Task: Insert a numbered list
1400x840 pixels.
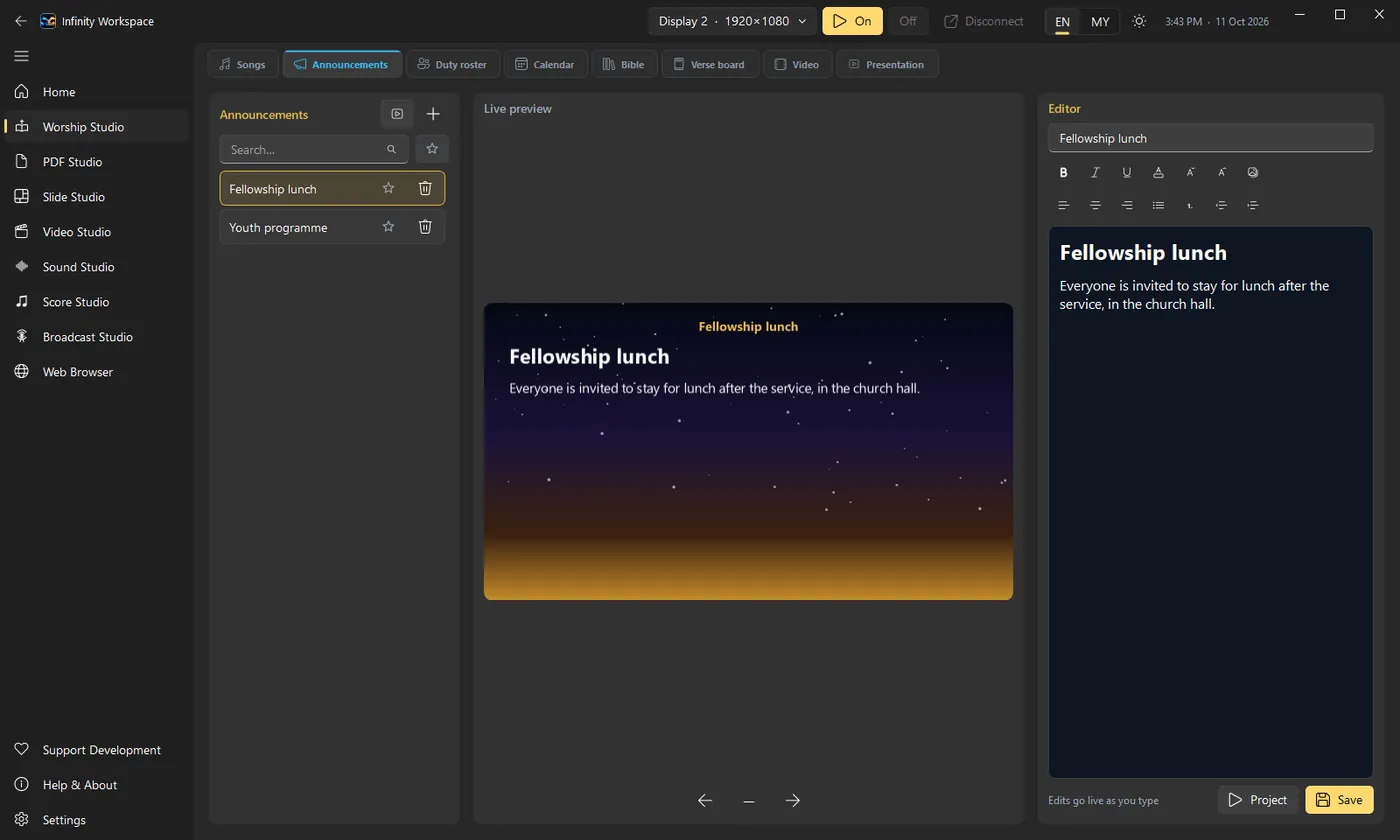Action: click(x=1190, y=205)
